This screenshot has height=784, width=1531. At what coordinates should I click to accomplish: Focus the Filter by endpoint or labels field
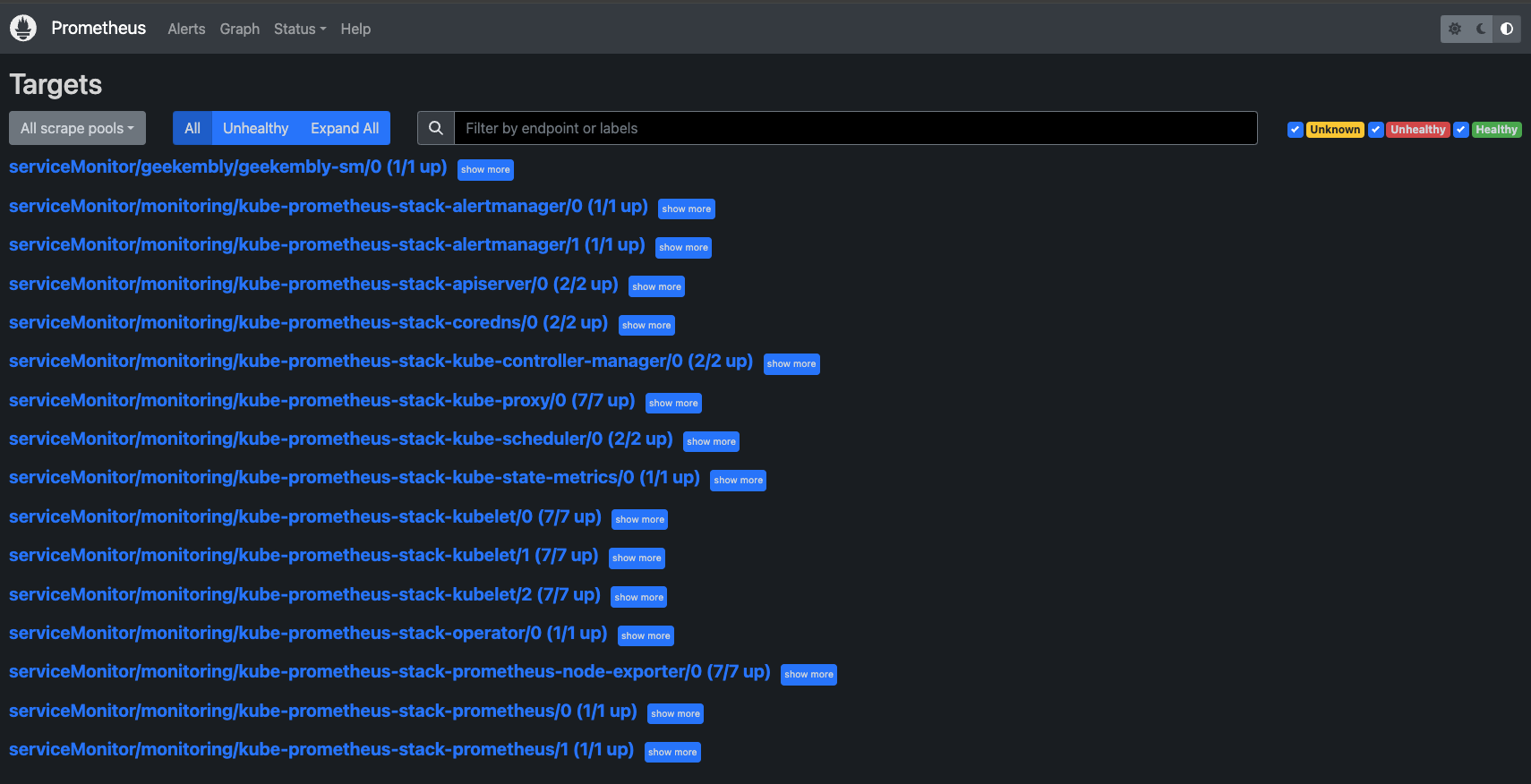tap(855, 128)
